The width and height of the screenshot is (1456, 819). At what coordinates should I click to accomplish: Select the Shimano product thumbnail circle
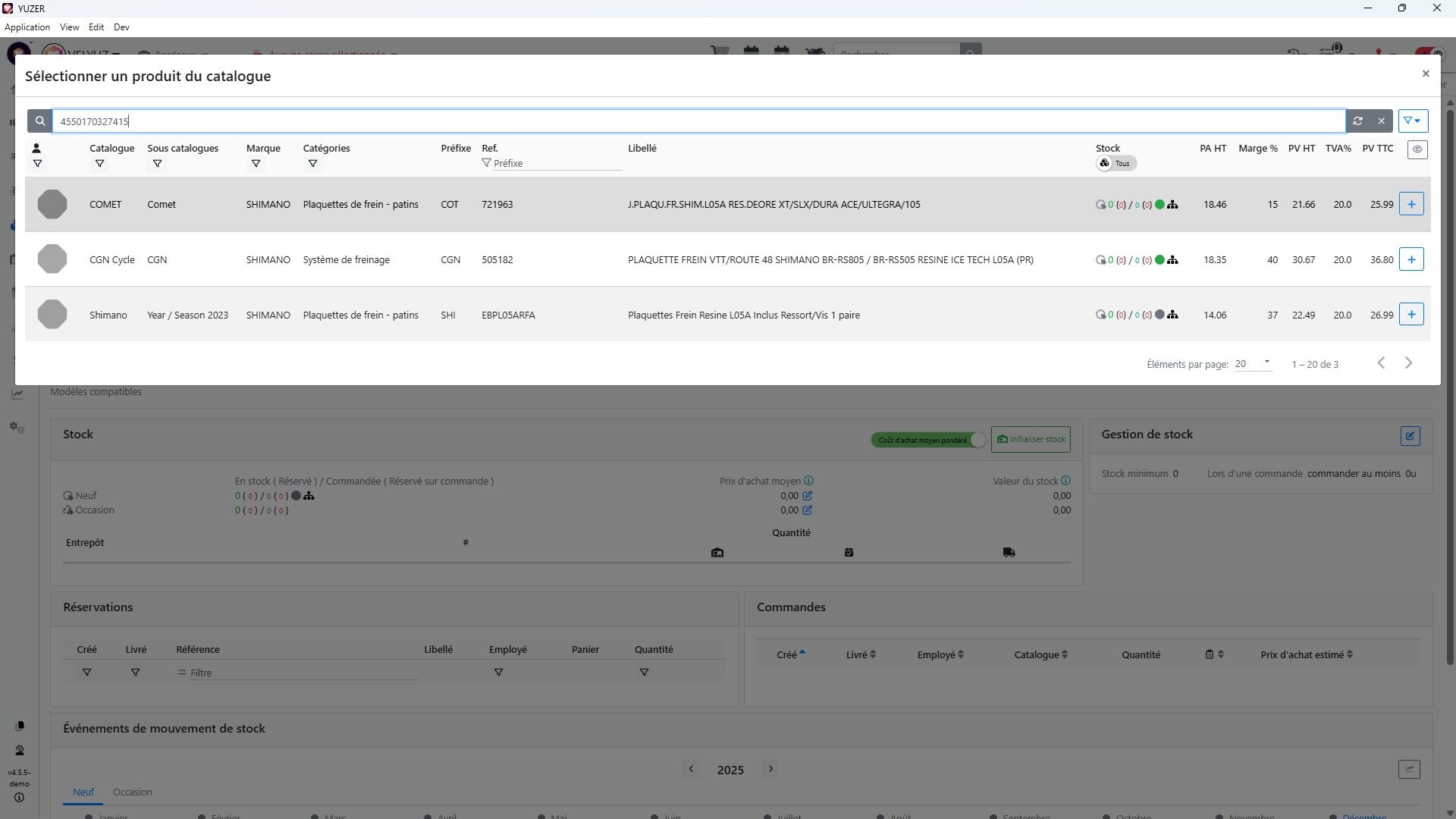pos(52,315)
